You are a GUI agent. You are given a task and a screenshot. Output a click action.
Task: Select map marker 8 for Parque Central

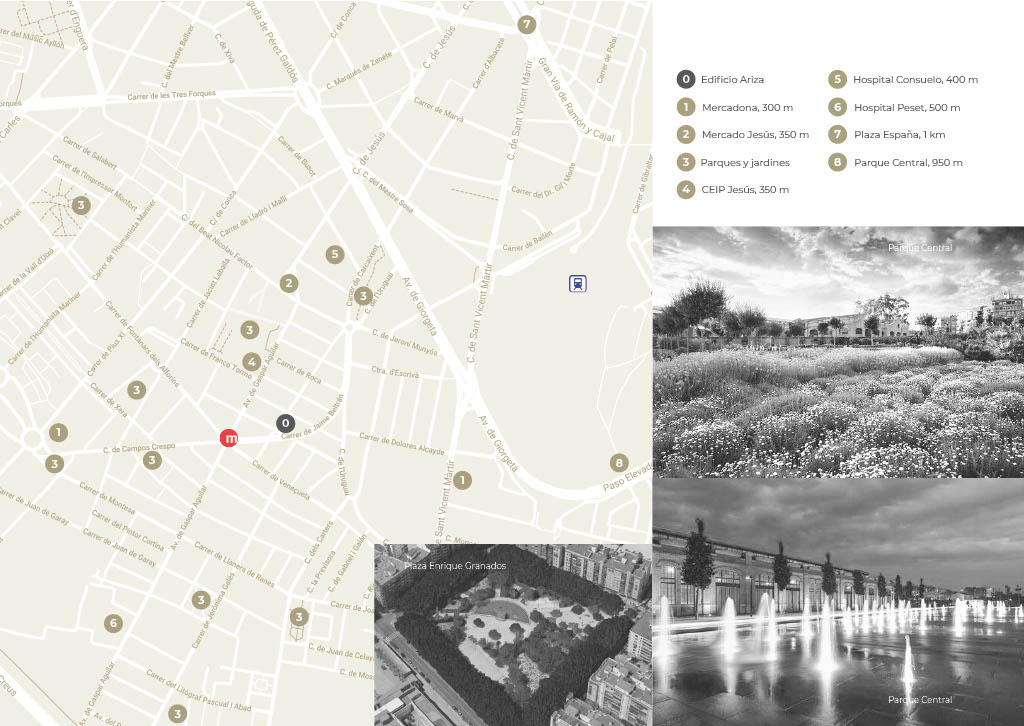point(620,463)
